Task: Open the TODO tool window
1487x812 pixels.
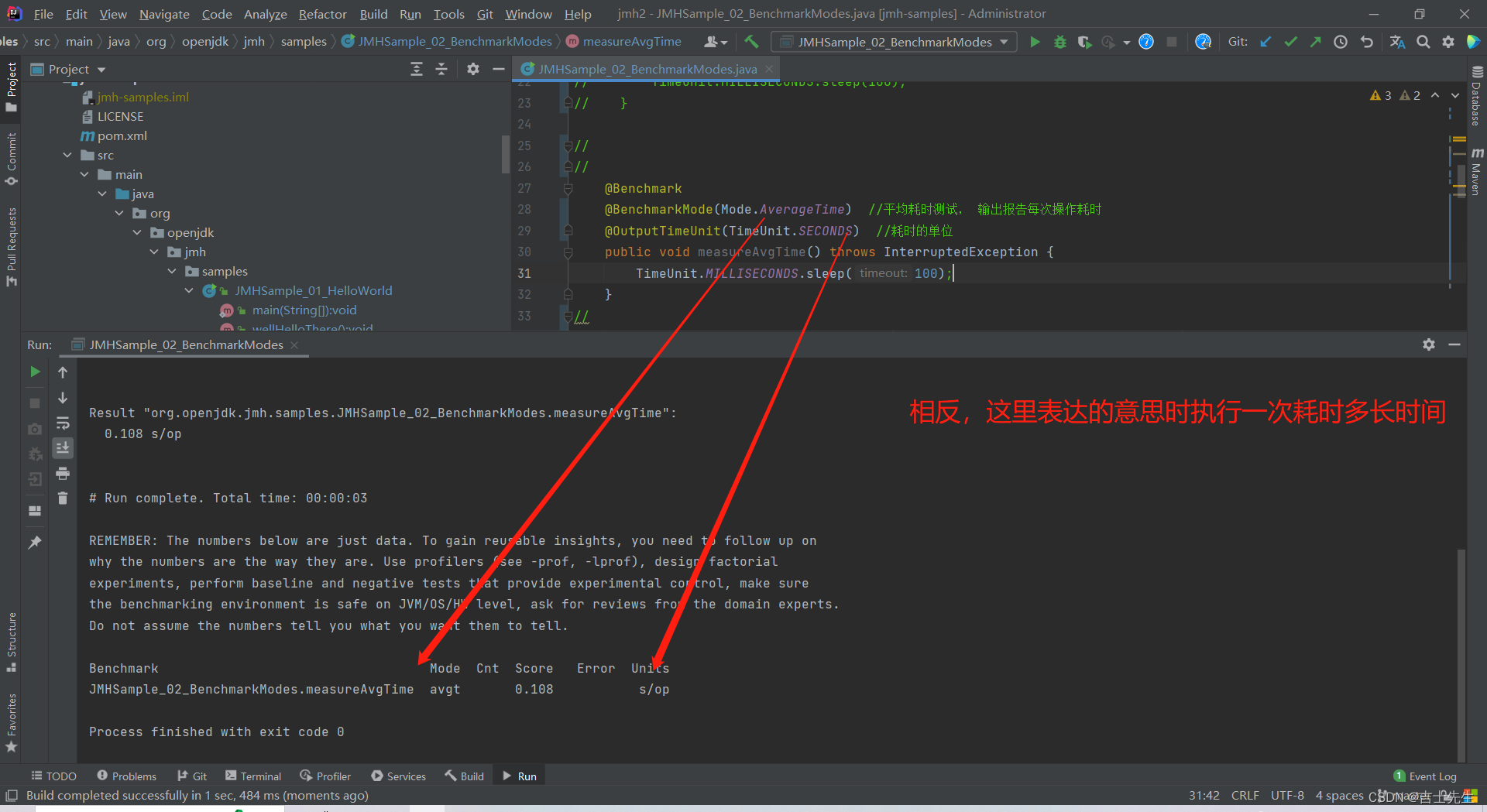Action: [53, 776]
